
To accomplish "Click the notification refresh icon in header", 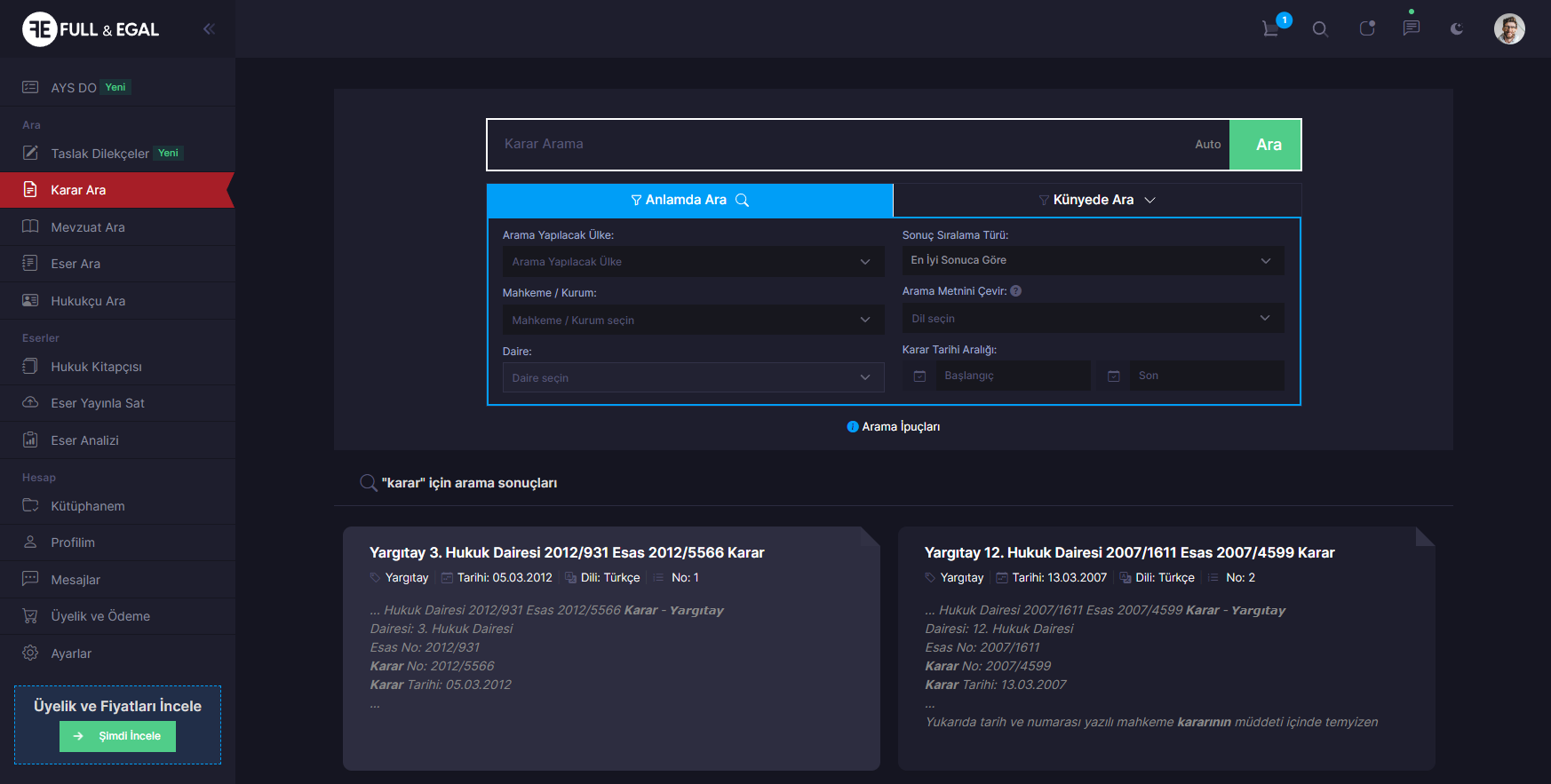I will click(x=1367, y=29).
